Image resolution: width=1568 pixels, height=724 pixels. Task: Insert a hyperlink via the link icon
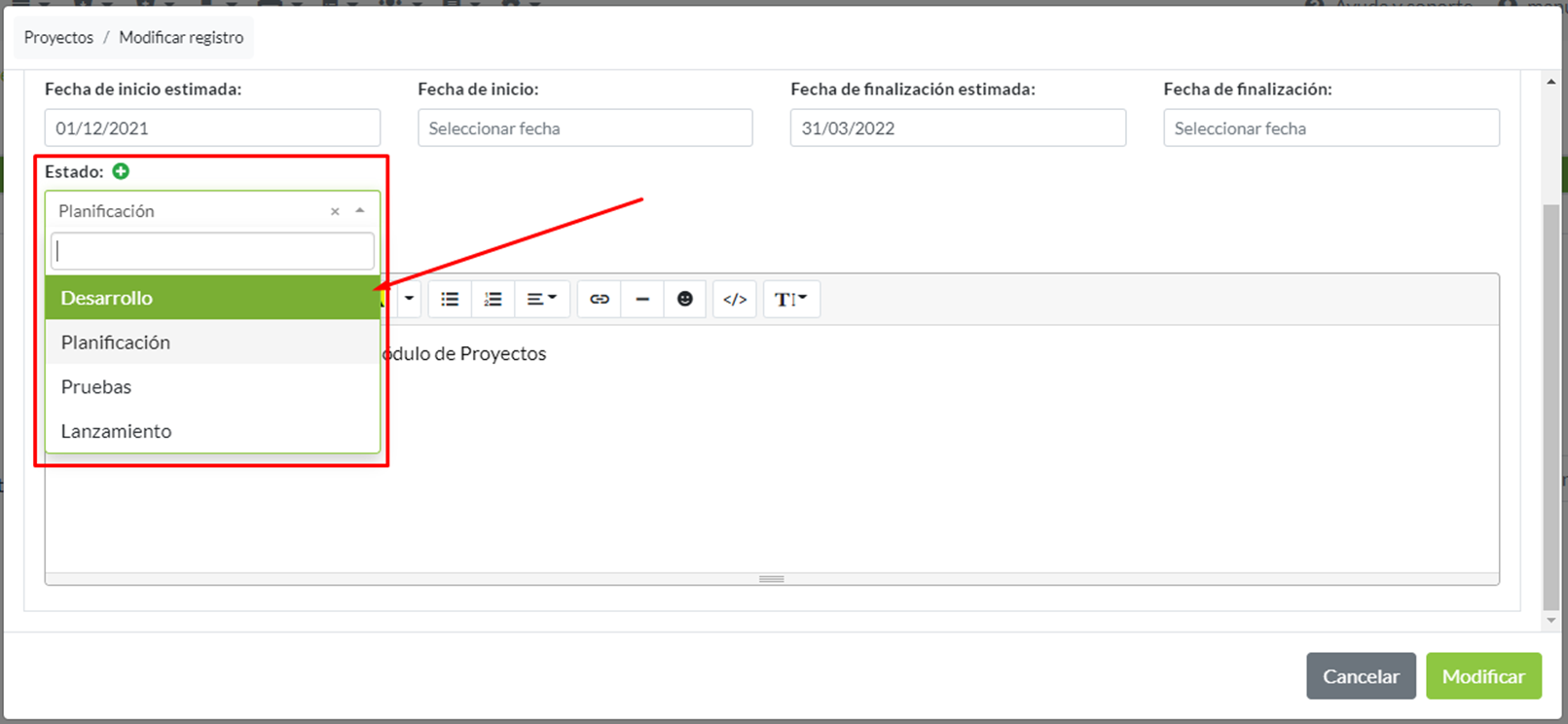point(600,299)
